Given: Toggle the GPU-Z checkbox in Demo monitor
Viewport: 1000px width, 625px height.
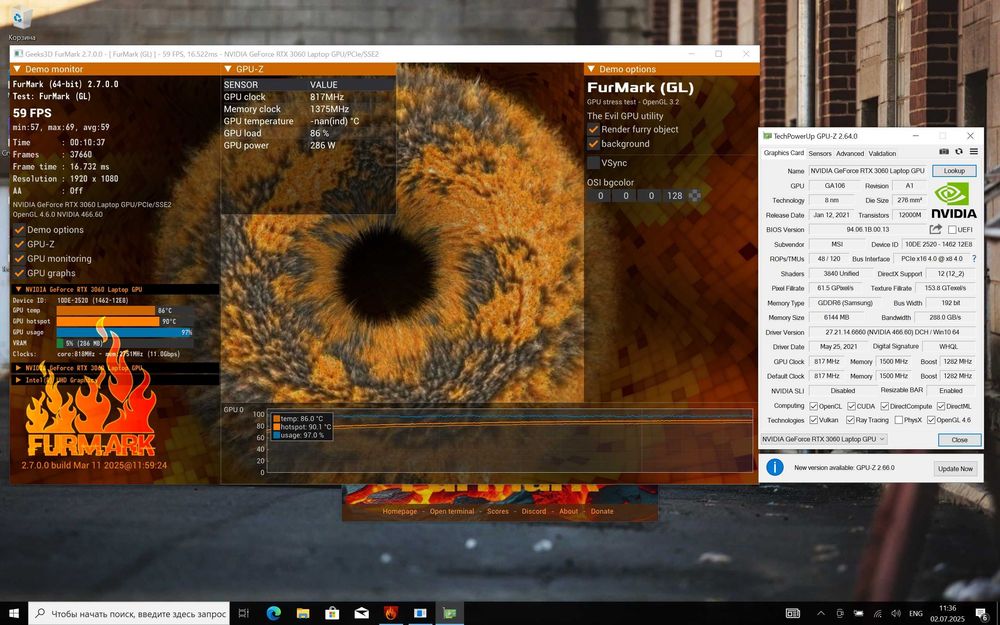Looking at the screenshot, I should coord(20,244).
